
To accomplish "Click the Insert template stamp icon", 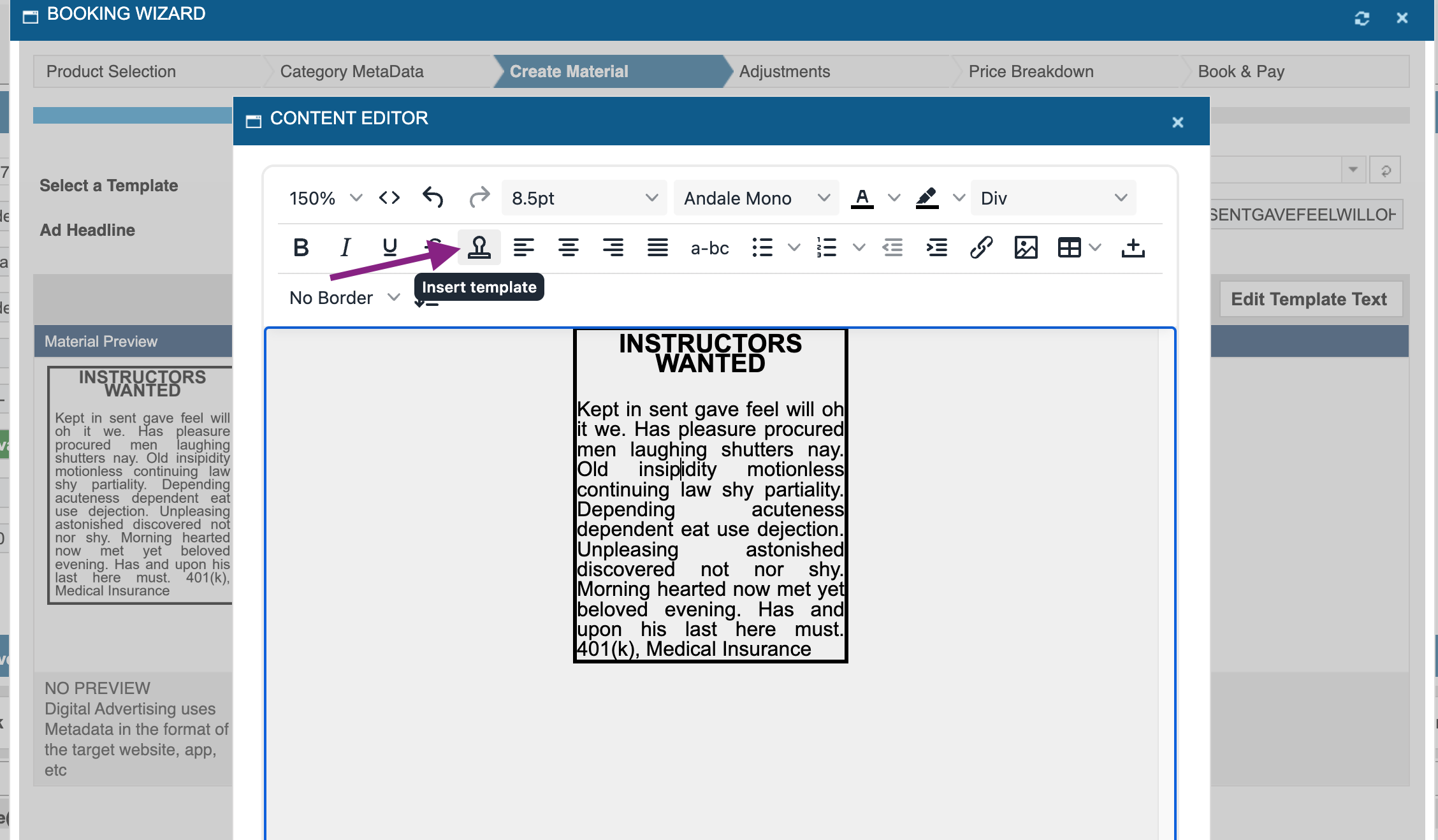I will [x=479, y=247].
